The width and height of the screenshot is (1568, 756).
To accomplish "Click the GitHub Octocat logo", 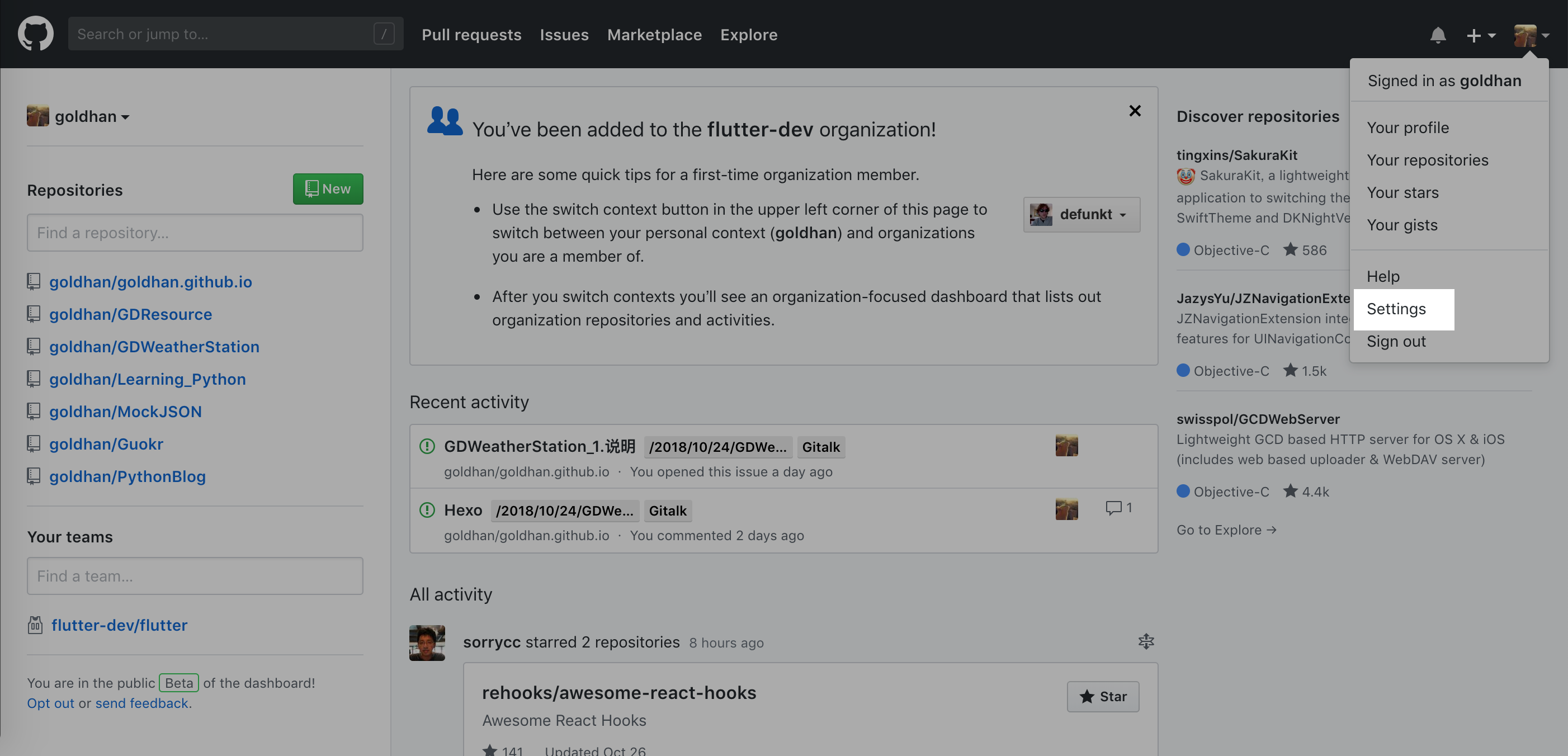I will 35,34.
